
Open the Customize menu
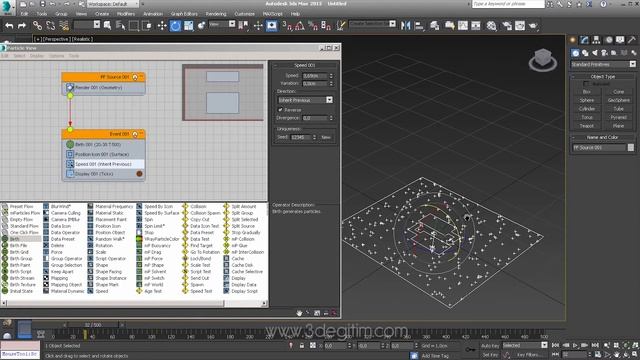coord(244,13)
